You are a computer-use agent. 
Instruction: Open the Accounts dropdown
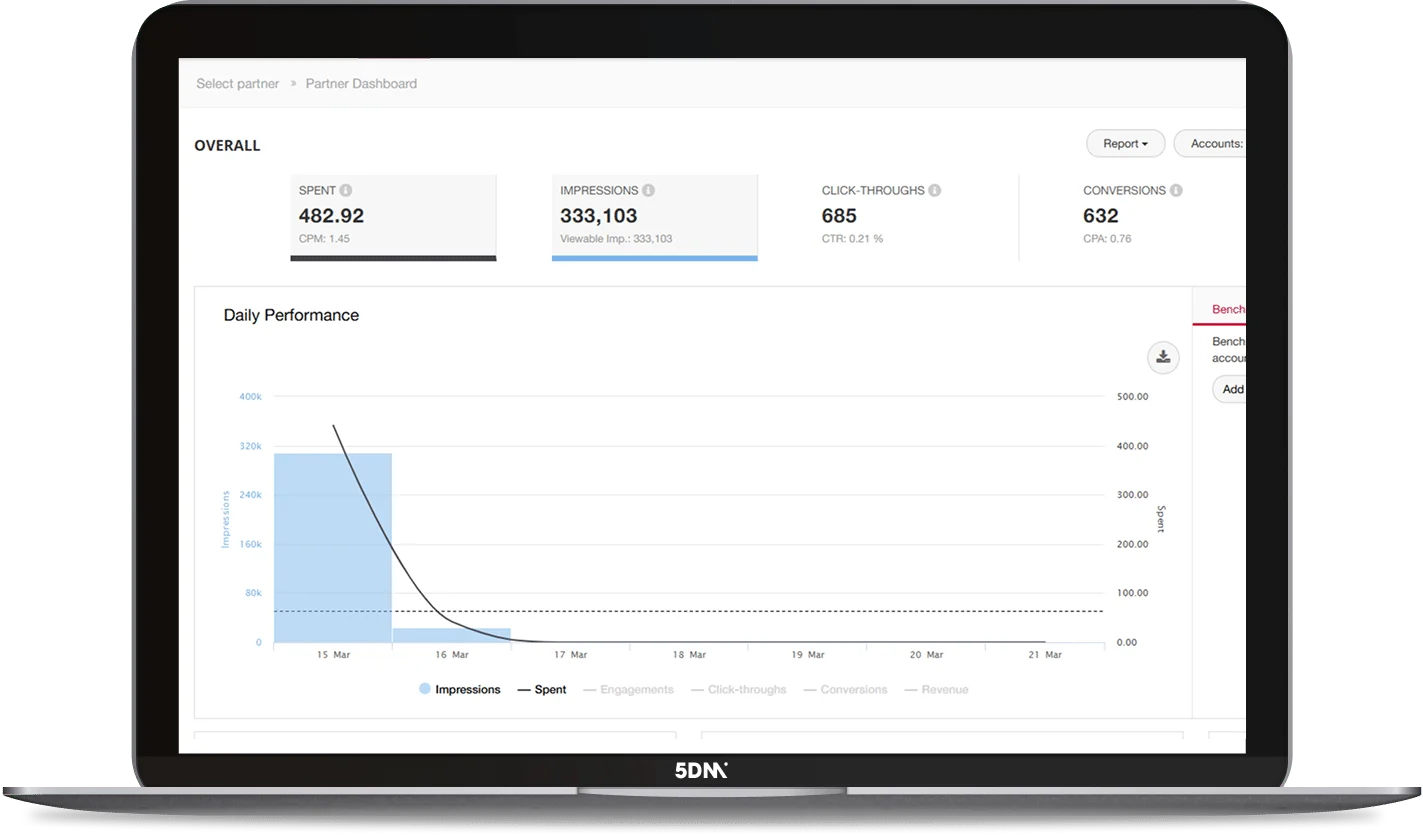click(1210, 144)
